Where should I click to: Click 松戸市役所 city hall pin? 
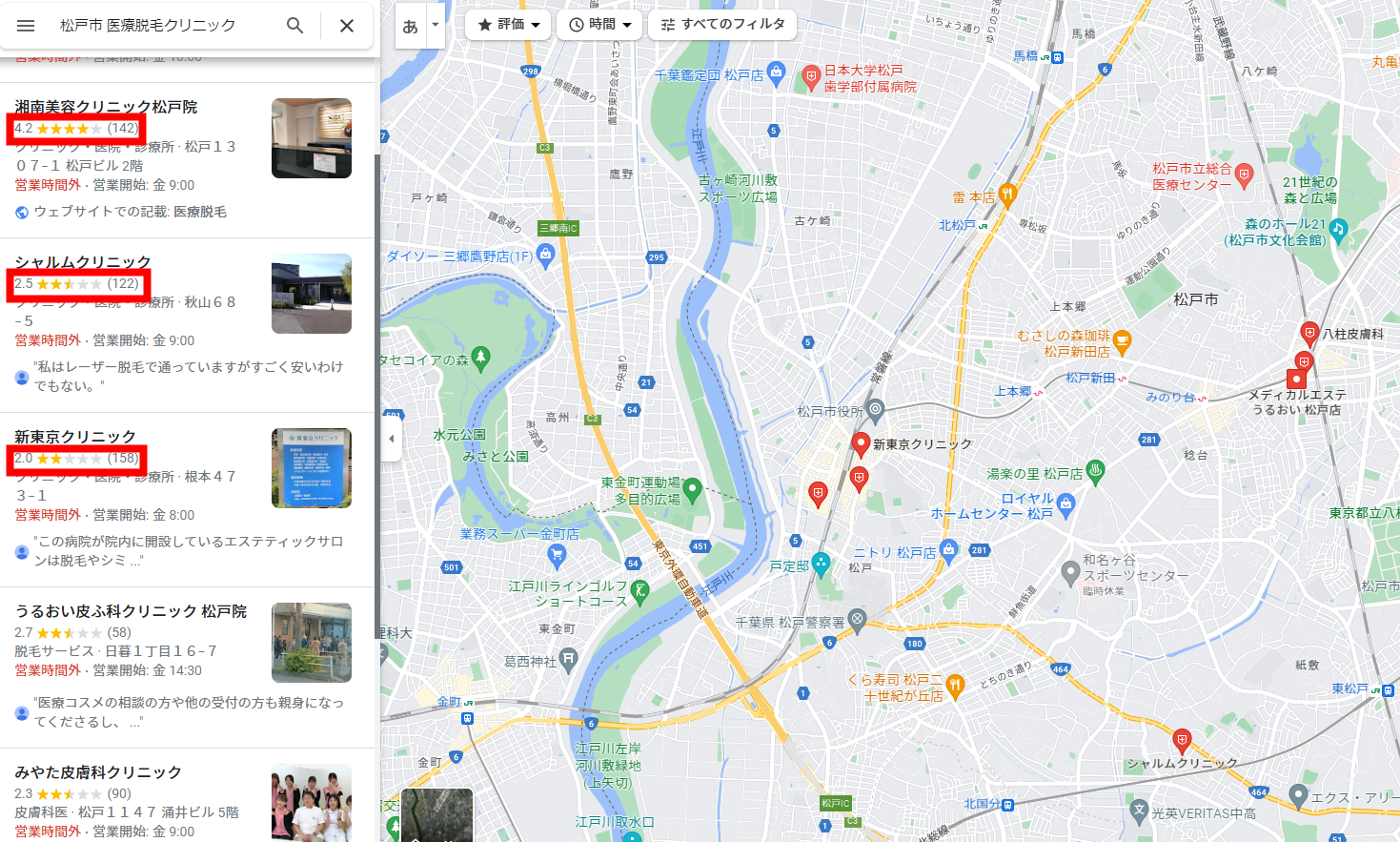875,410
